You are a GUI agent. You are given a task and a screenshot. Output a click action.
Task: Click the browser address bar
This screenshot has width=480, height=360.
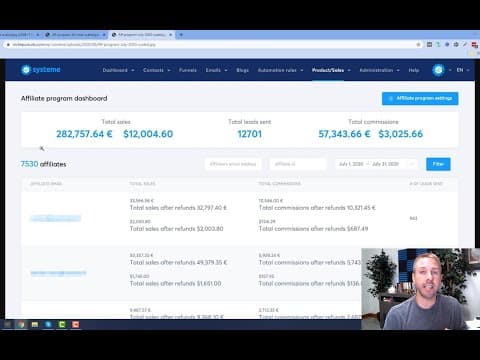pyautogui.click(x=213, y=44)
